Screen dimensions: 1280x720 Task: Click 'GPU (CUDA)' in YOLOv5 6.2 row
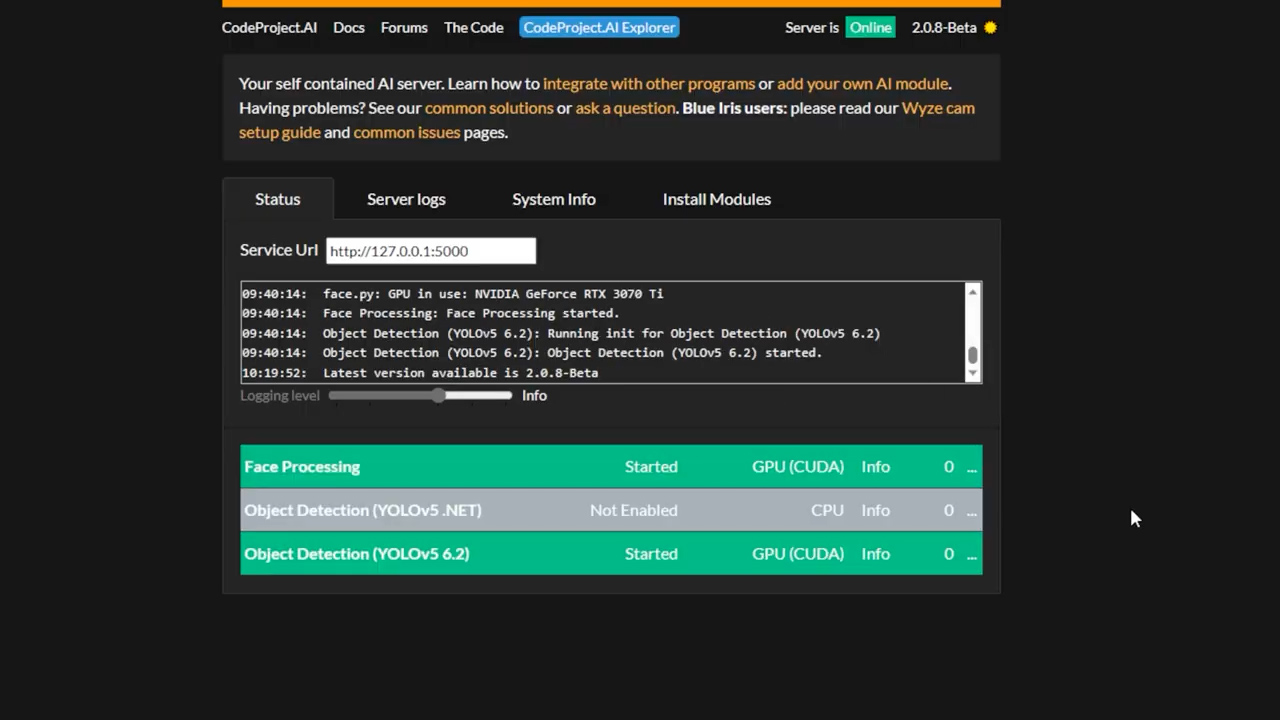click(798, 554)
